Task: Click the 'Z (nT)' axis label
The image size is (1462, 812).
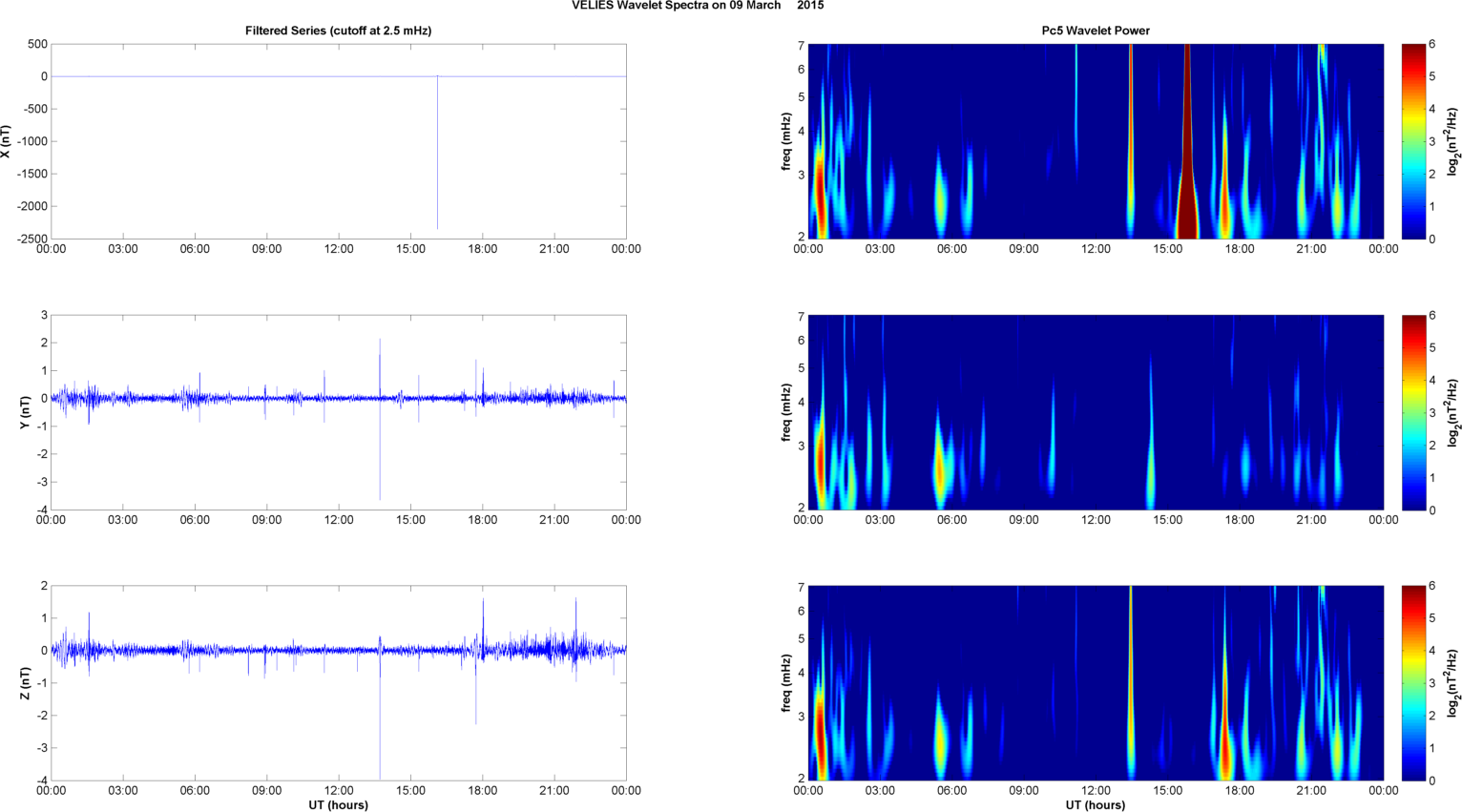Action: pos(25,683)
